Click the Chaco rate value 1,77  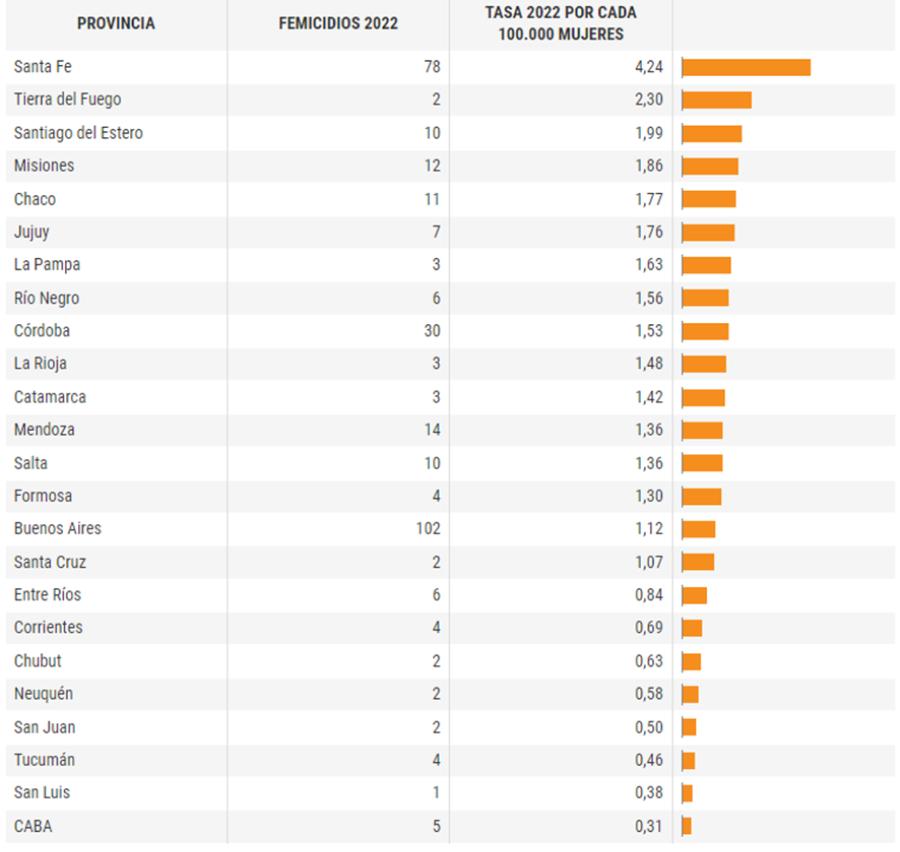649,199
